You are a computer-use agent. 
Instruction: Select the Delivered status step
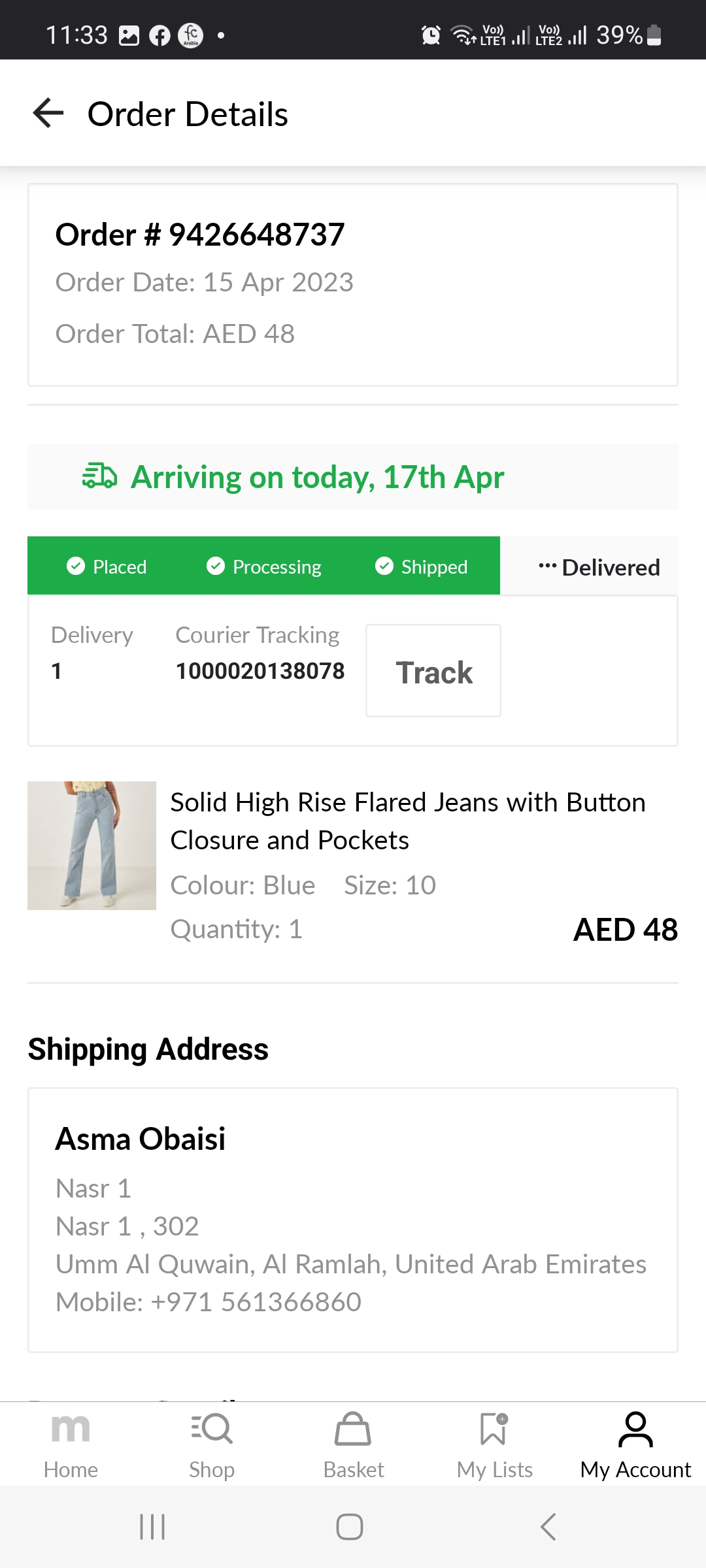[599, 567]
